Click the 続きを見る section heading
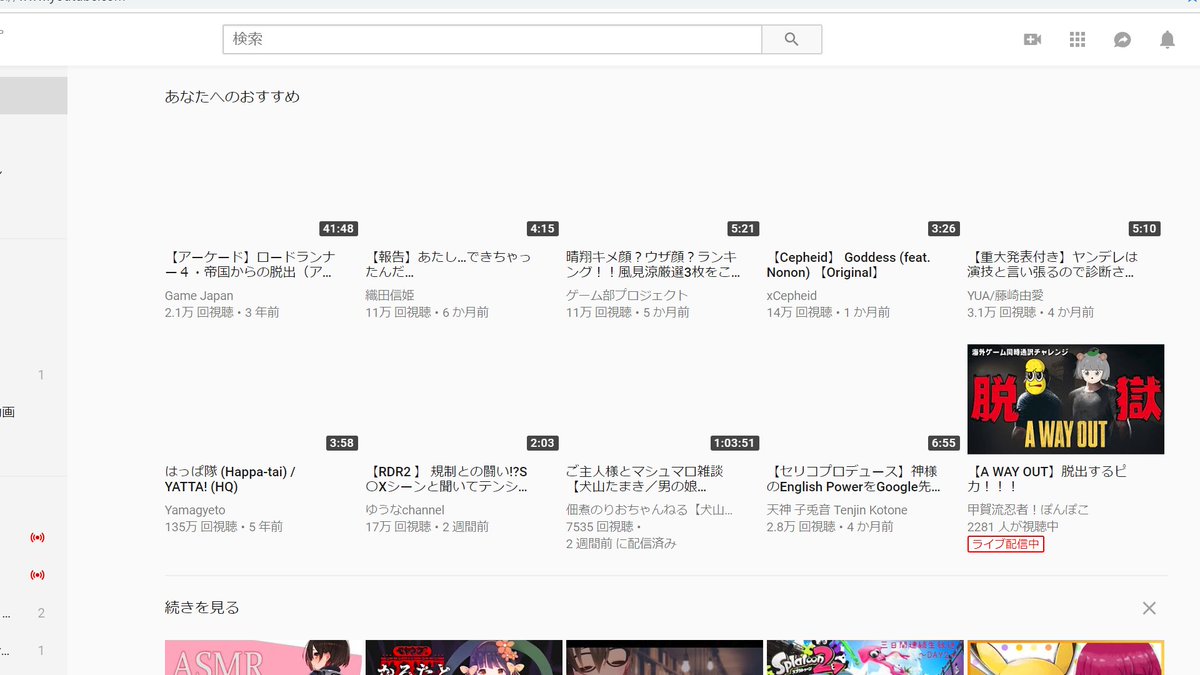The image size is (1200, 675). coord(202,608)
